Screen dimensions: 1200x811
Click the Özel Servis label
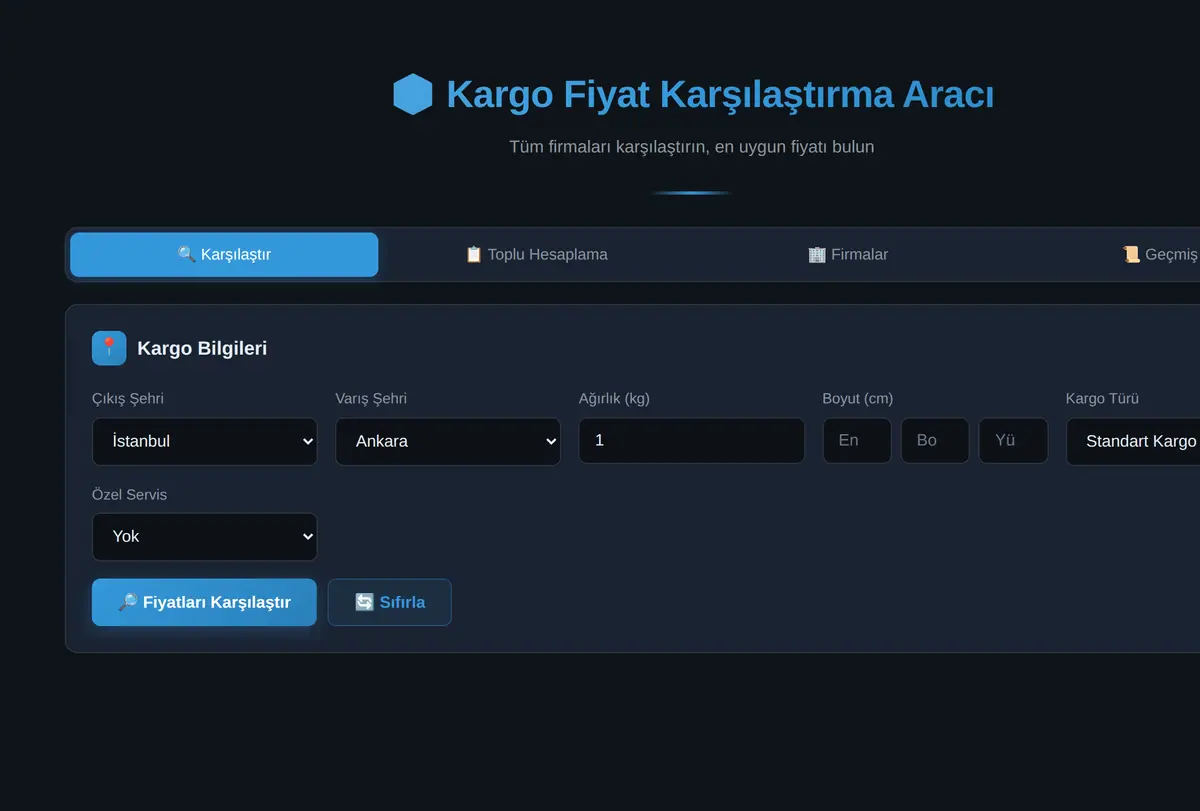click(x=129, y=494)
